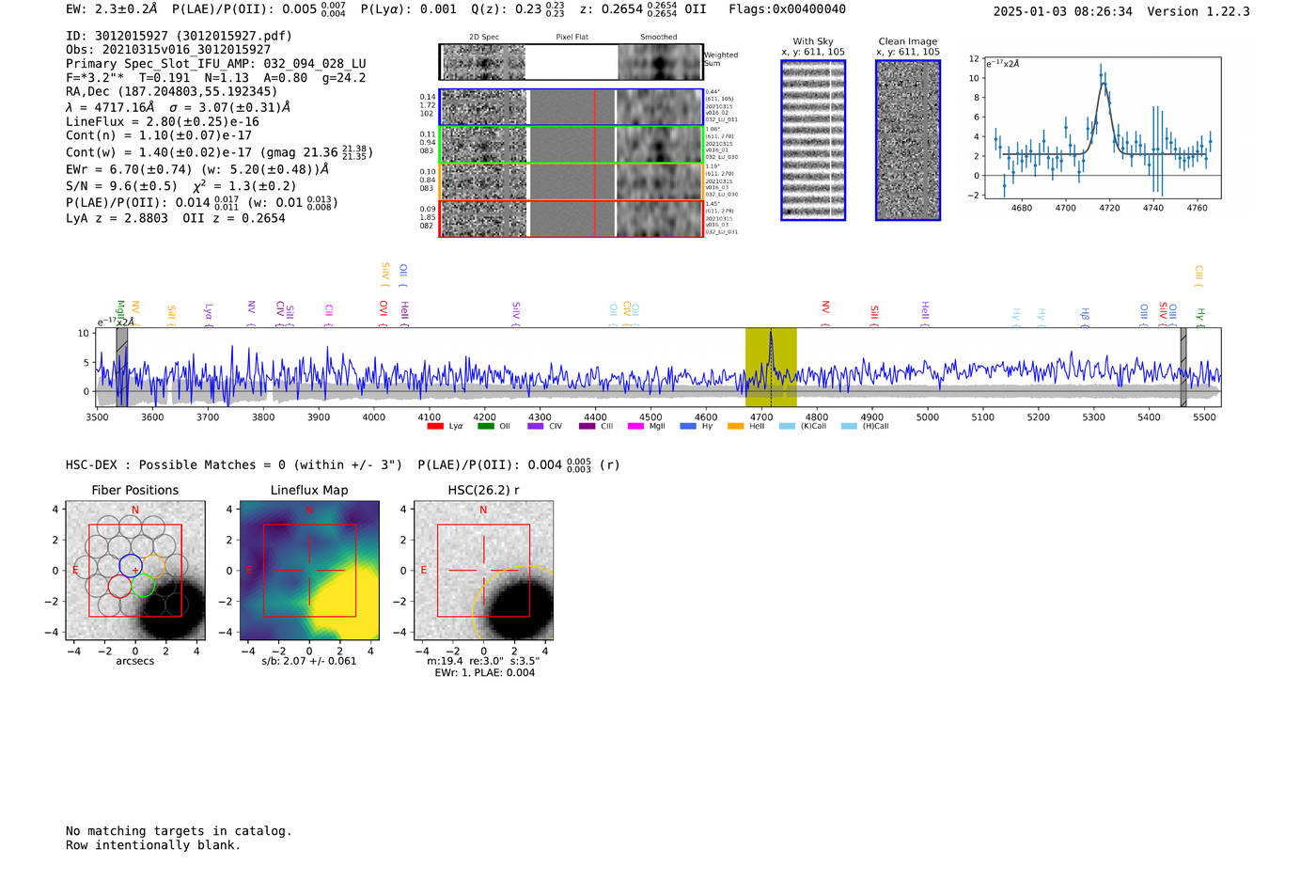Screen dimensions: 1316x896
Task: Click the Primary Spec_Slot_IFU_AMP text line
Action: coord(215,64)
